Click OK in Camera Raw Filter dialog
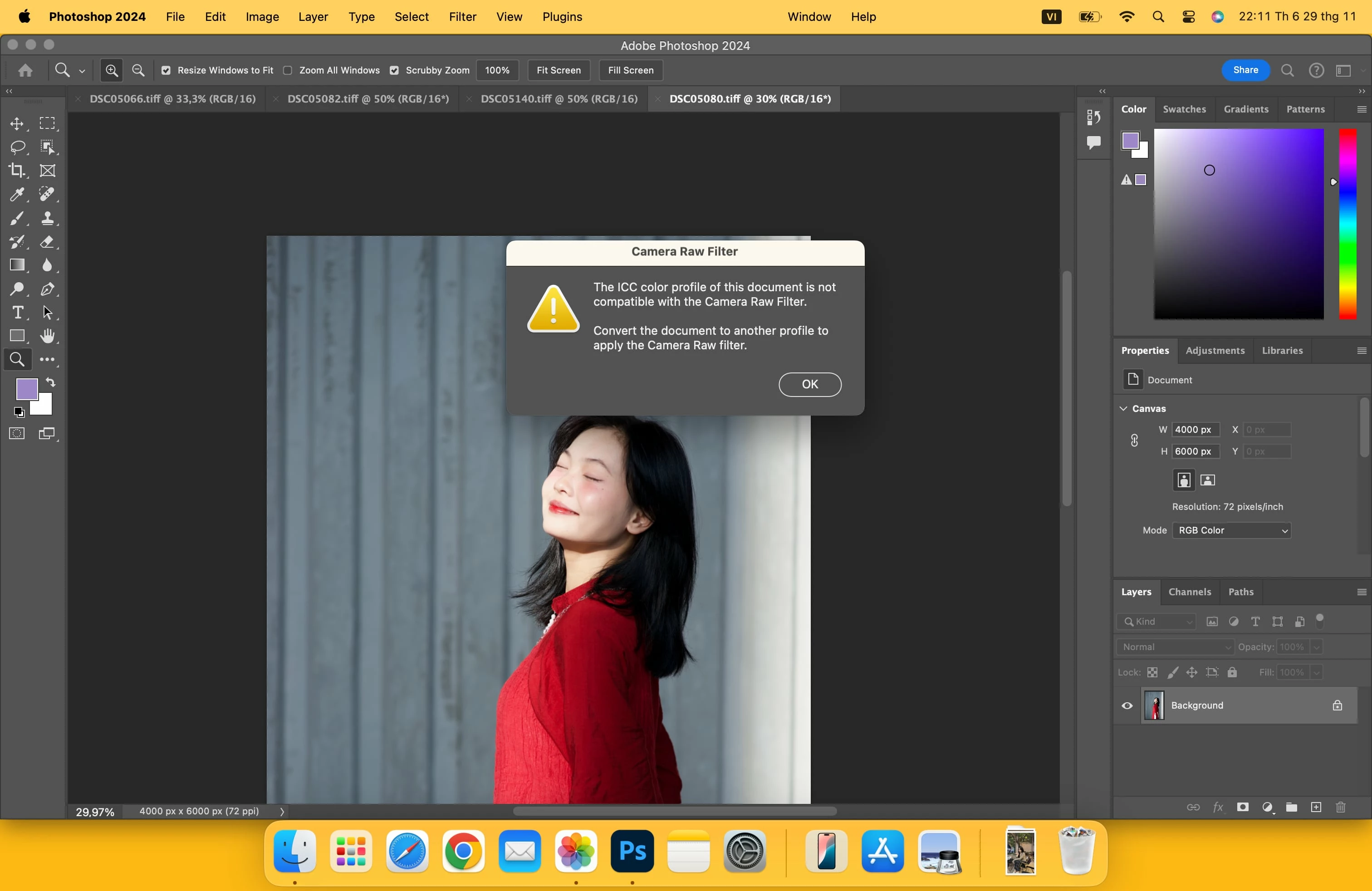1372x891 pixels. [x=809, y=384]
